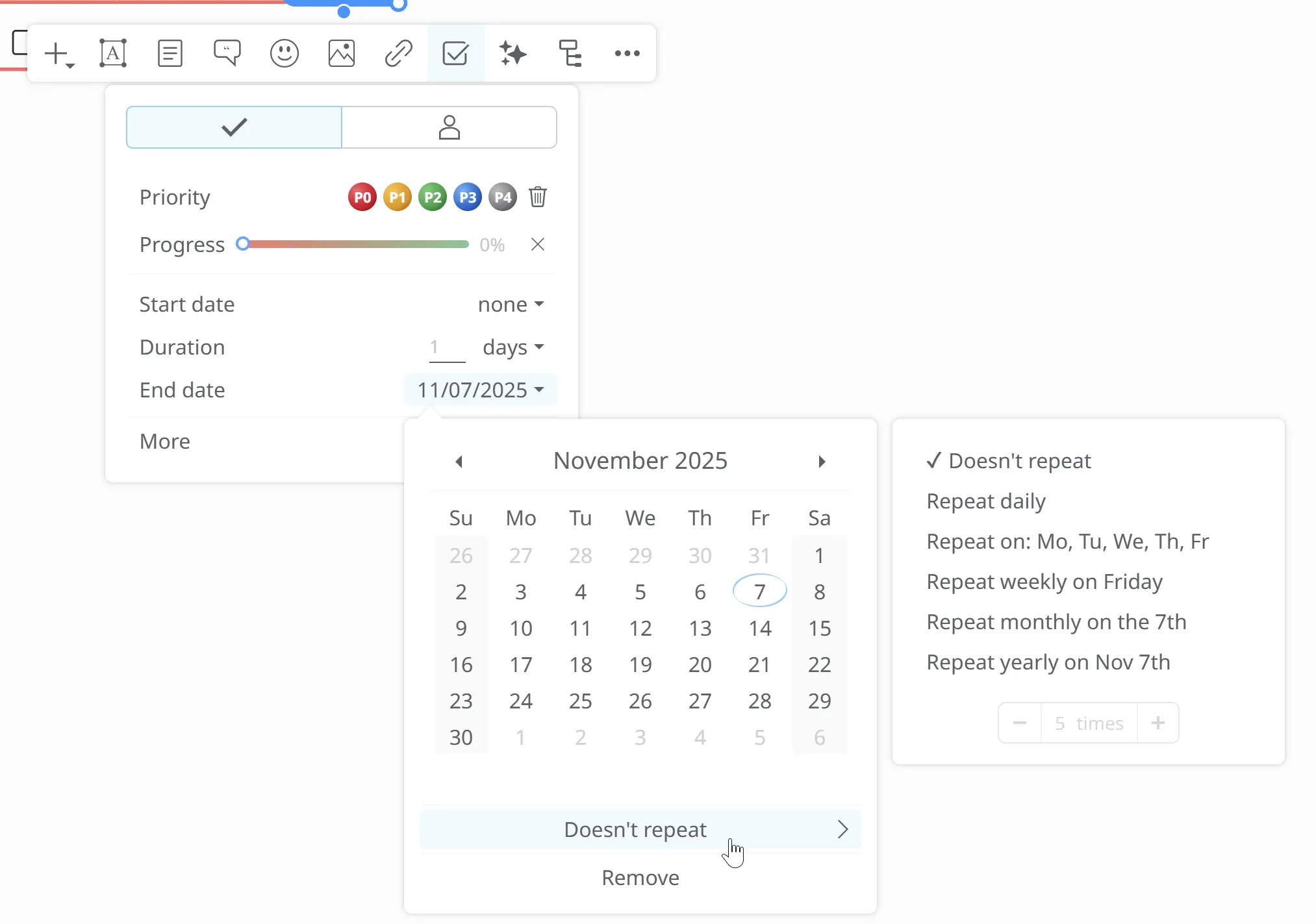Choose Repeat daily option
This screenshot has height=924, width=1316.
point(985,501)
